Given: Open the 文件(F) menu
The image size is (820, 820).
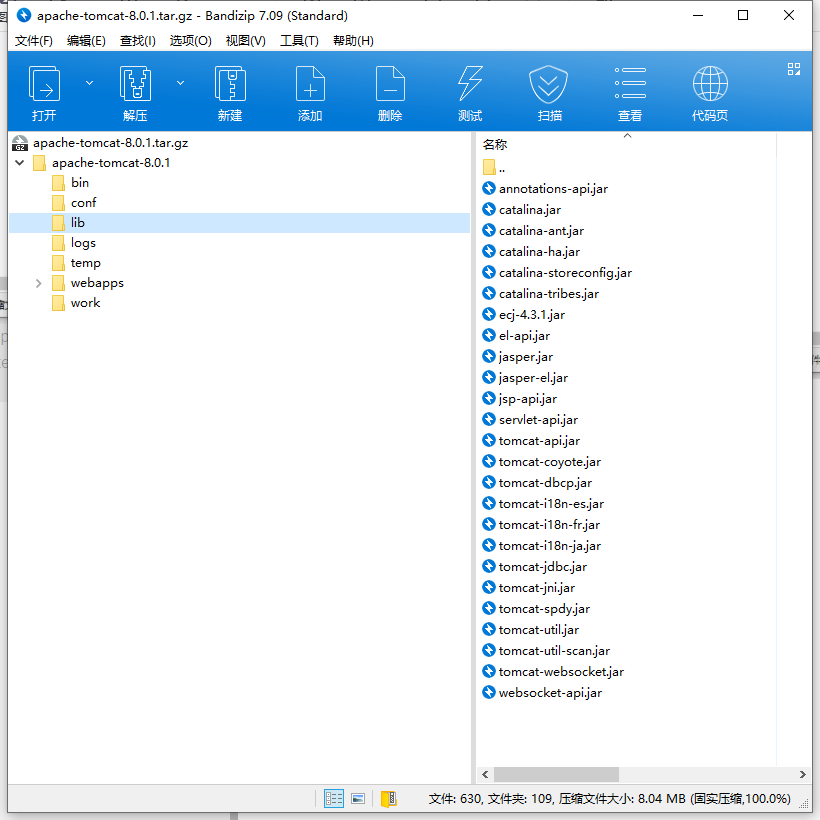Looking at the screenshot, I should tap(33, 41).
